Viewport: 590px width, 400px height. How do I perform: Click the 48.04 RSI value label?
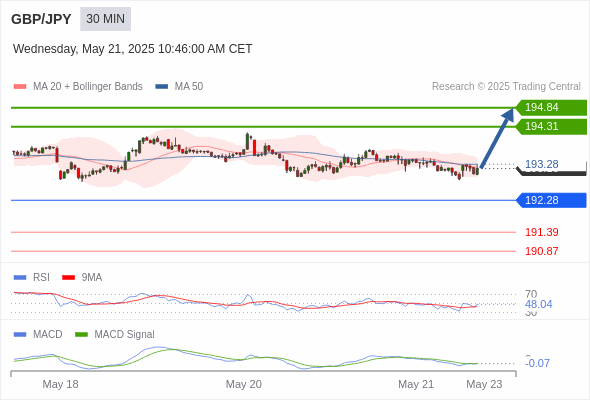pyautogui.click(x=538, y=304)
